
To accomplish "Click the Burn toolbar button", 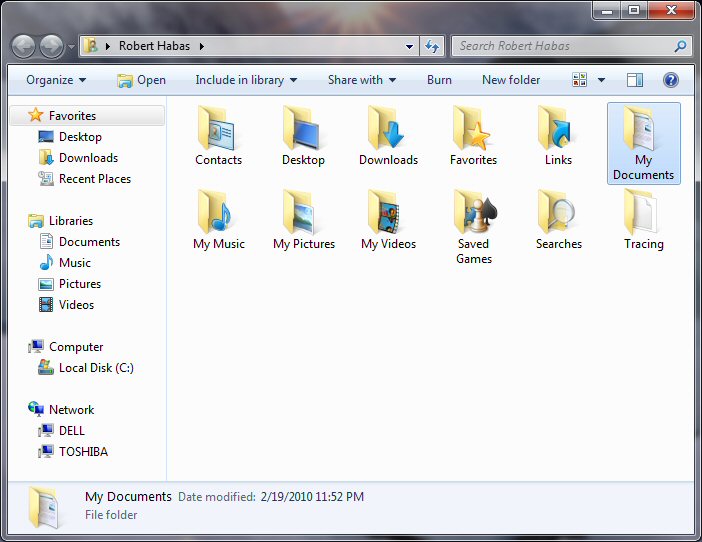I will pos(439,80).
